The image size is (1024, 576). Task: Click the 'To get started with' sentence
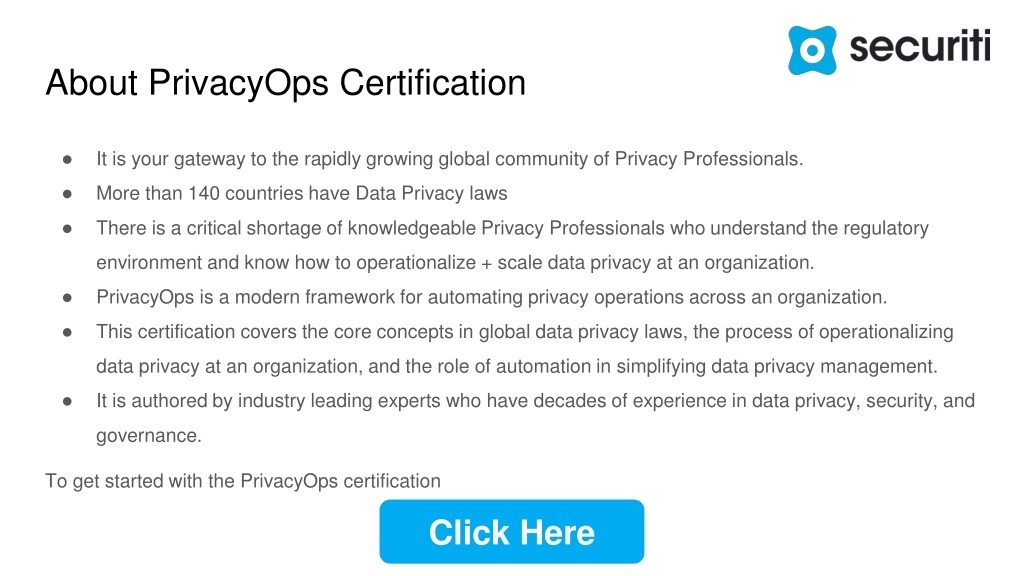pyautogui.click(x=243, y=482)
